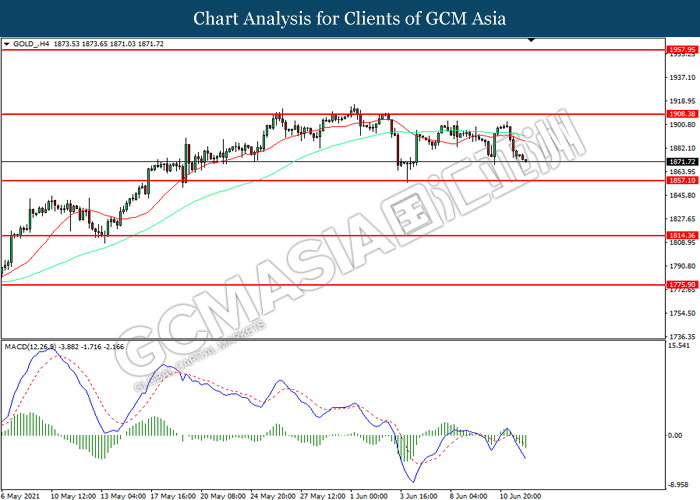Click the 10 May 12:00 time label
700x500 pixels.
(x=73, y=496)
